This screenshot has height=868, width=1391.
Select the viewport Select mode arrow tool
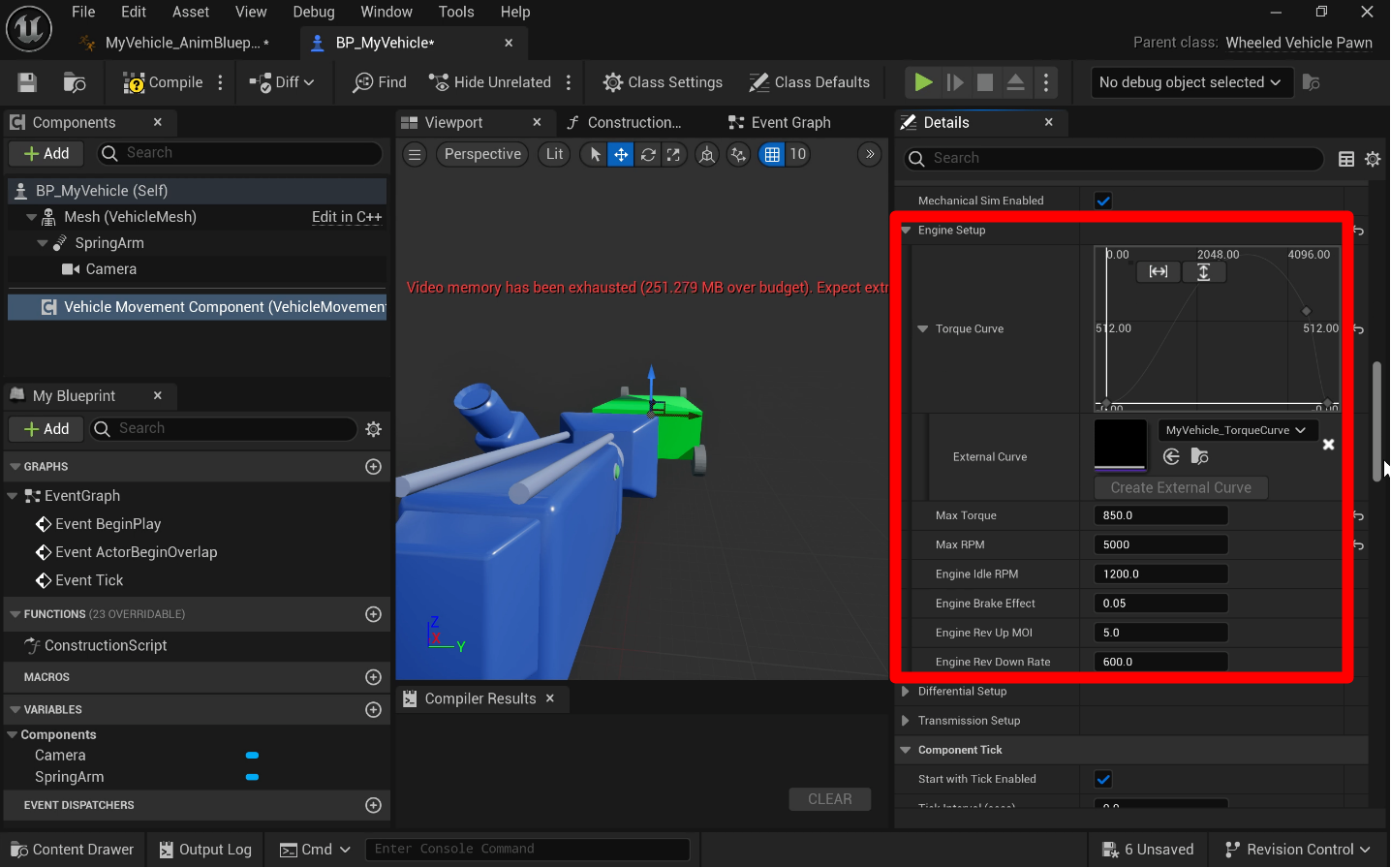[x=595, y=154]
